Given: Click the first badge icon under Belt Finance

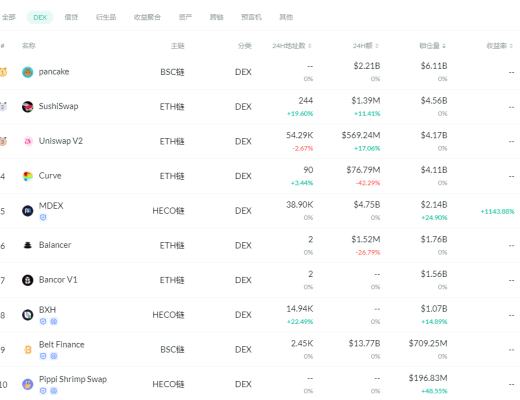Looking at the screenshot, I should coord(43,356).
